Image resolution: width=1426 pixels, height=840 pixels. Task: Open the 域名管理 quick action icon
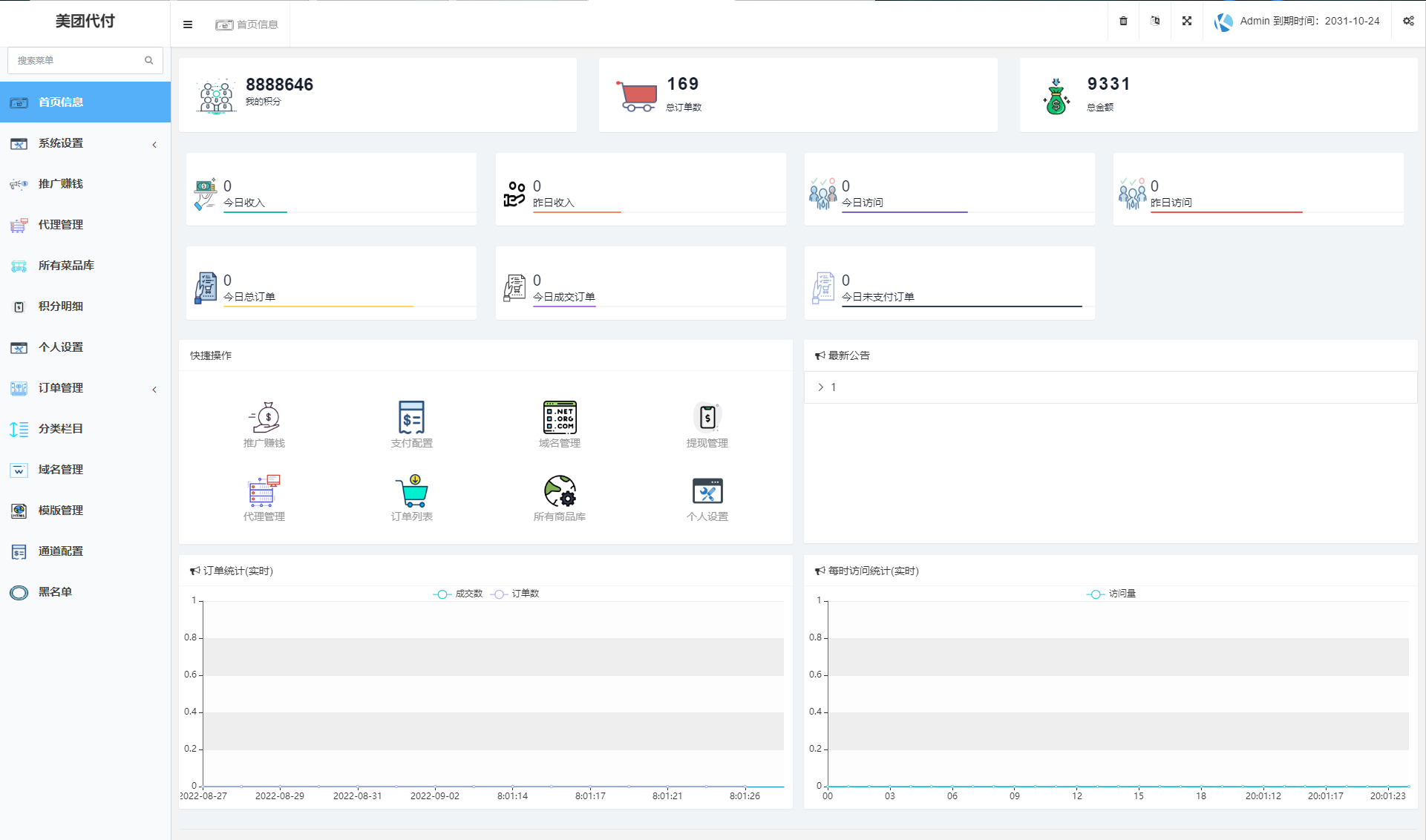(559, 419)
